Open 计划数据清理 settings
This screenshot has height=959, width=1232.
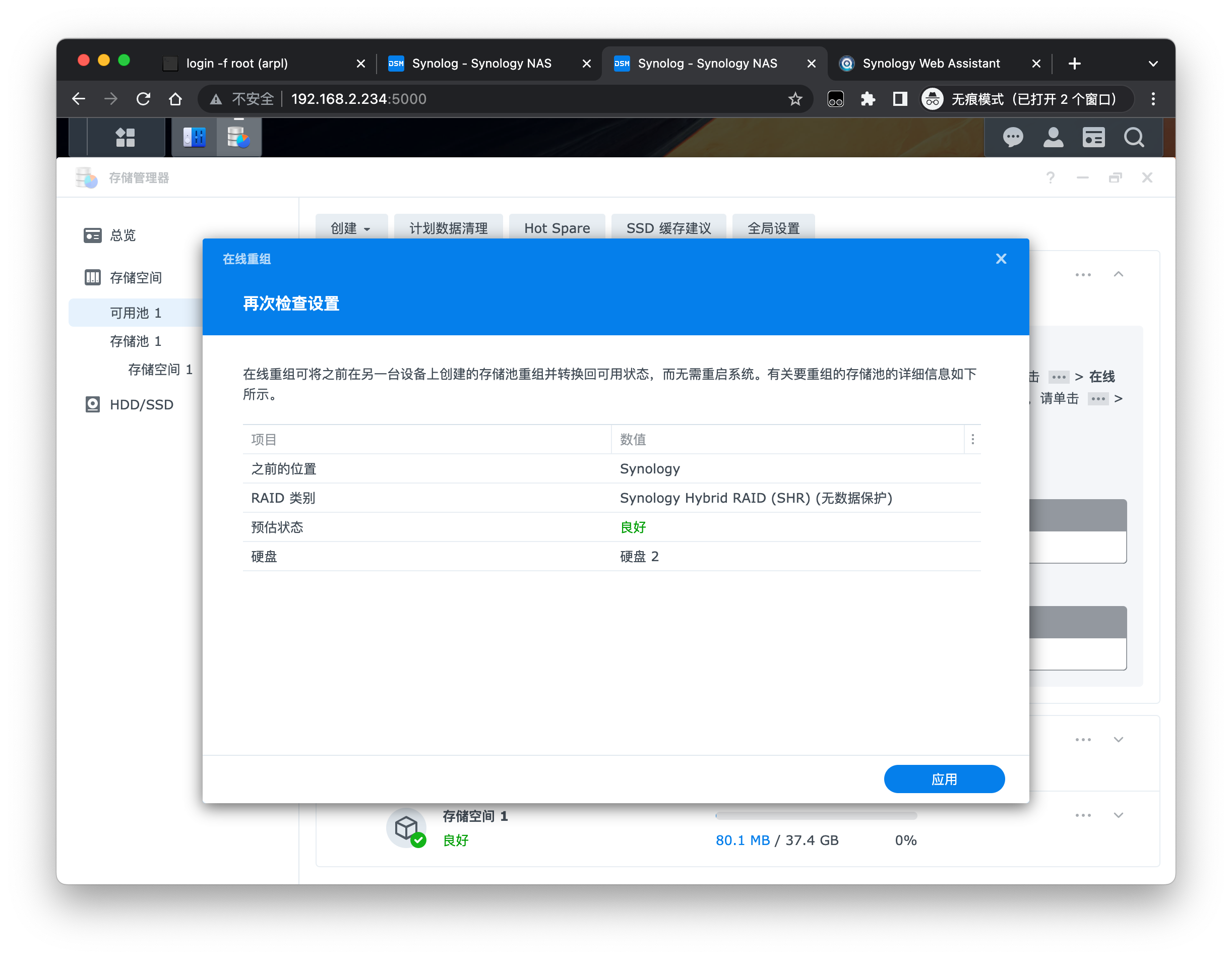[x=448, y=228]
